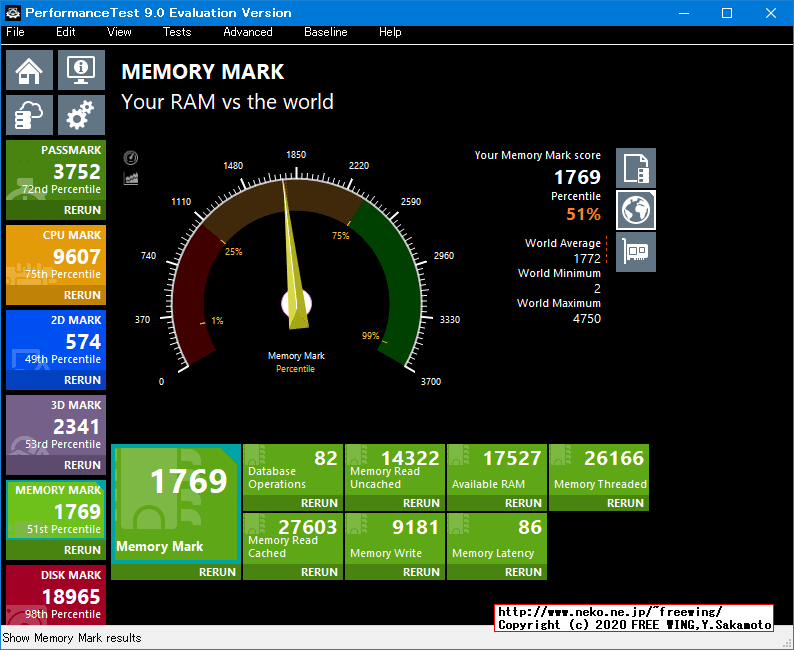This screenshot has width=794, height=650.
Task: Select the PassMark score tile
Action: coord(56,172)
